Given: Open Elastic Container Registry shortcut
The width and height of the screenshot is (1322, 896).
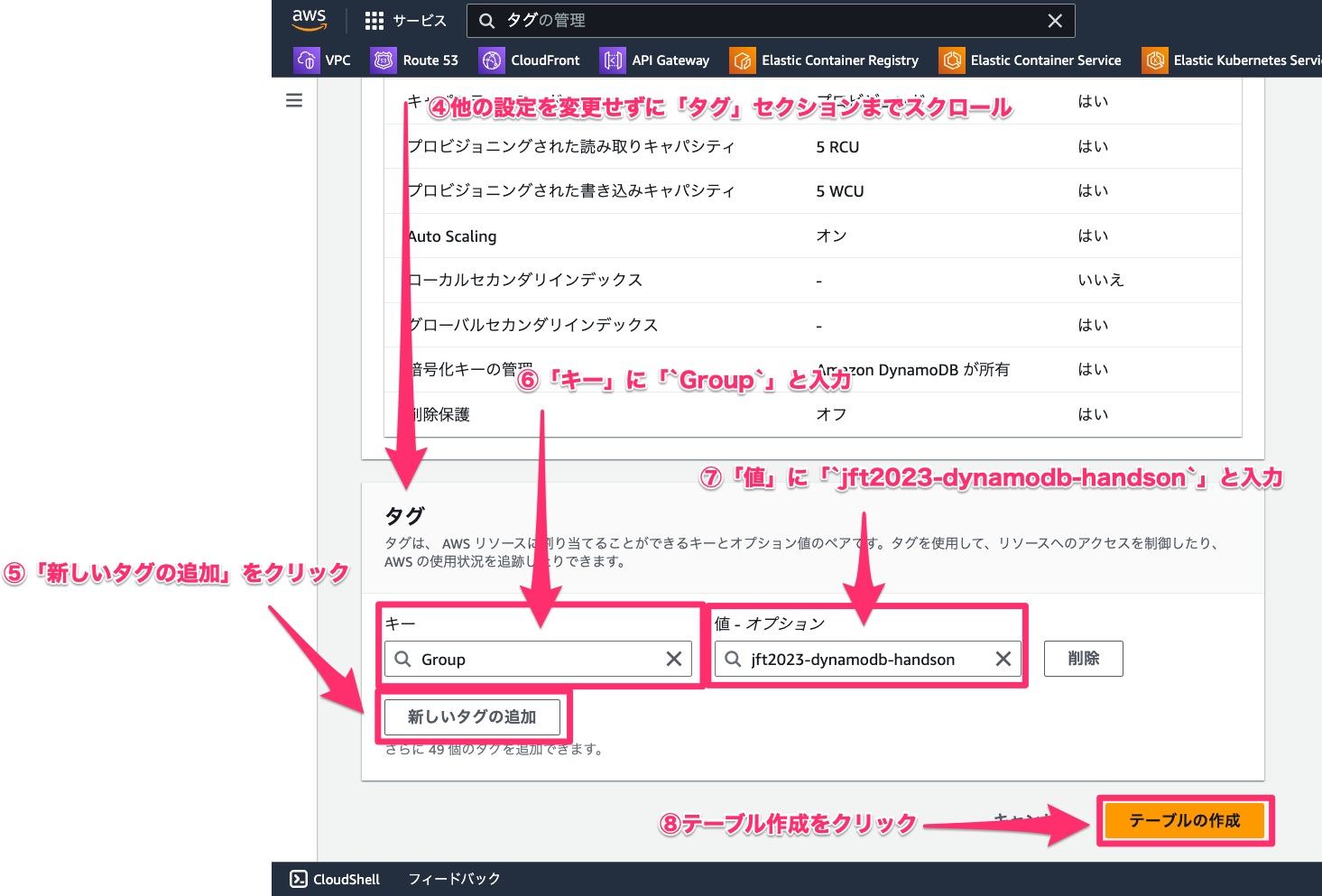Looking at the screenshot, I should click(825, 60).
